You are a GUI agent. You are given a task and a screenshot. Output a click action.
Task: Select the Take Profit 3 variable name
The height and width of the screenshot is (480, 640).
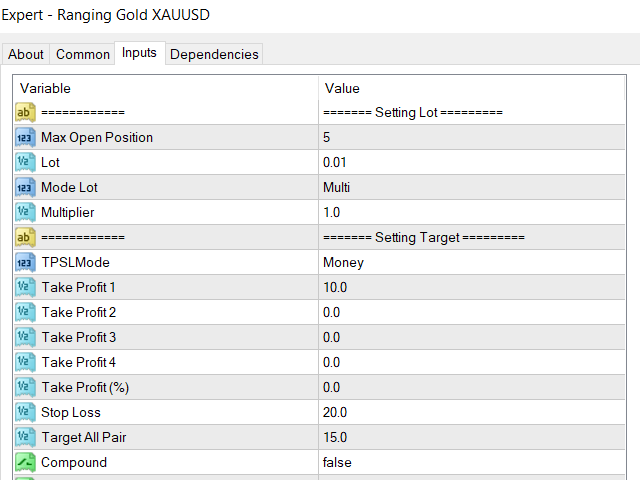coord(79,337)
